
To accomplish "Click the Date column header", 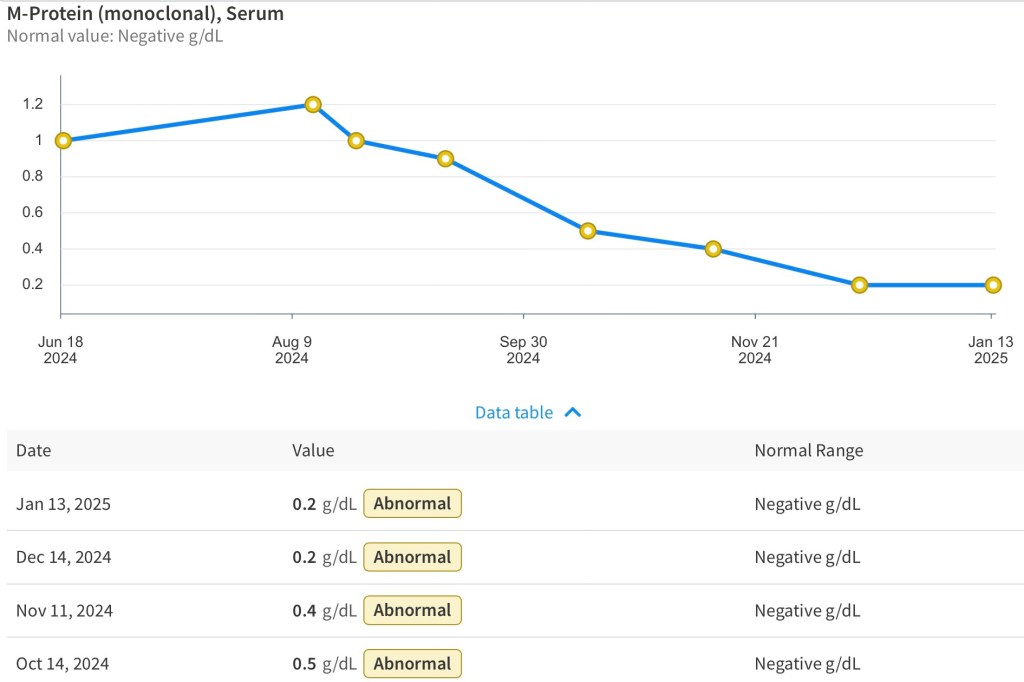I will pyautogui.click(x=33, y=450).
